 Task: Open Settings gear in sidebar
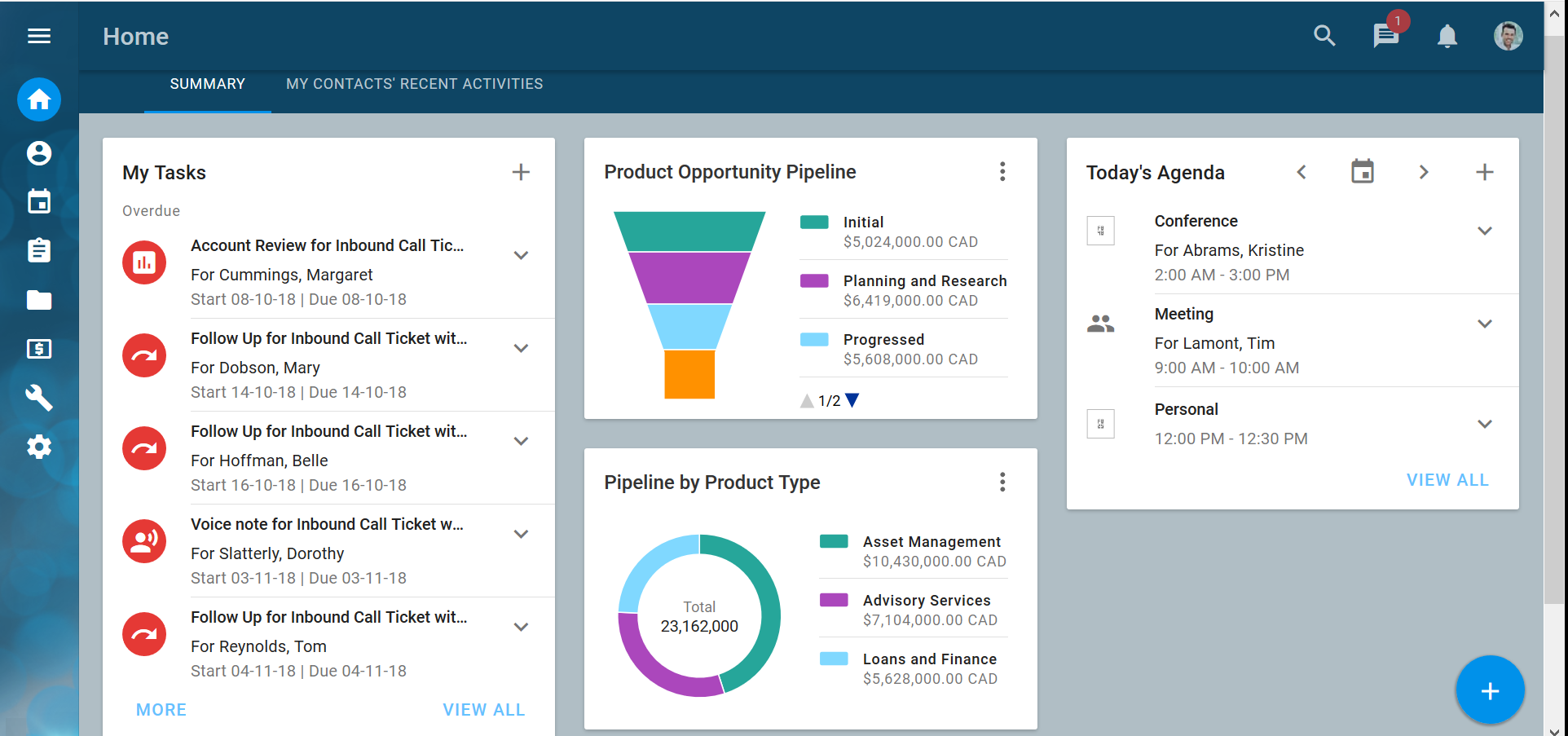(39, 447)
